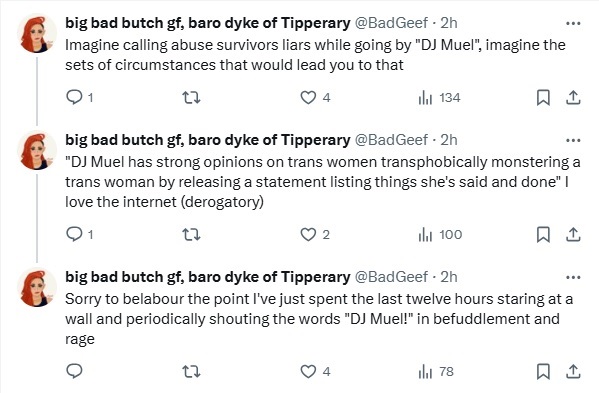Reply to the first tweet about abuse survivors
This screenshot has height=393, width=599.
tap(79, 98)
